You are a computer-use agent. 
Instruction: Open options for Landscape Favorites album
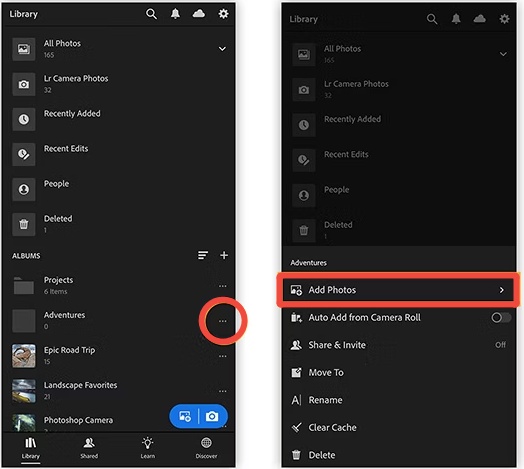[x=223, y=391]
